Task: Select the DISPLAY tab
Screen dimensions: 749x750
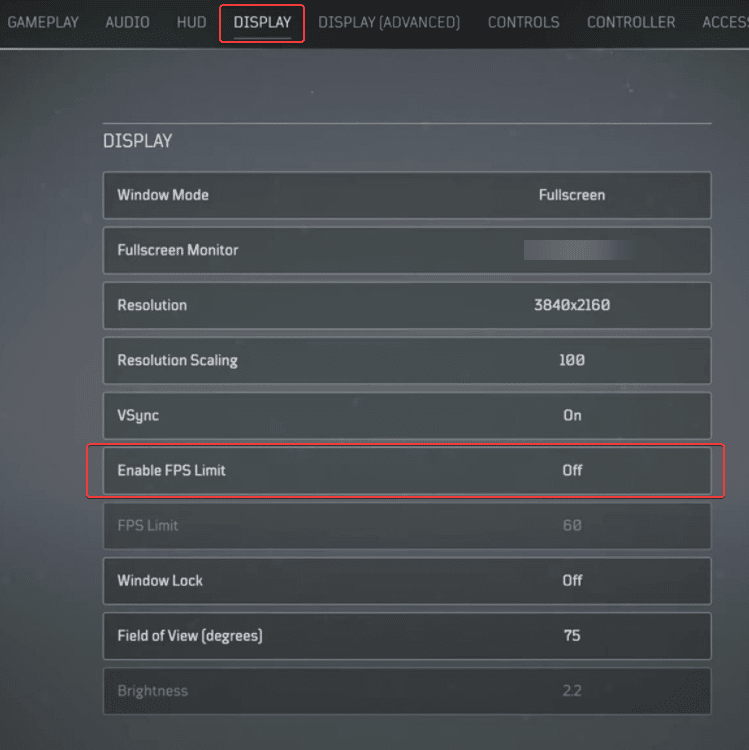Action: tap(262, 22)
